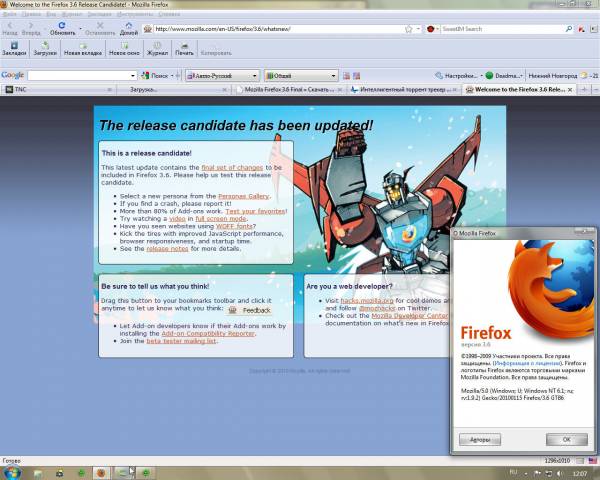Image resolution: width=600 pixels, height=480 pixels.
Task: Focus the URL address bar field
Action: click(279, 29)
